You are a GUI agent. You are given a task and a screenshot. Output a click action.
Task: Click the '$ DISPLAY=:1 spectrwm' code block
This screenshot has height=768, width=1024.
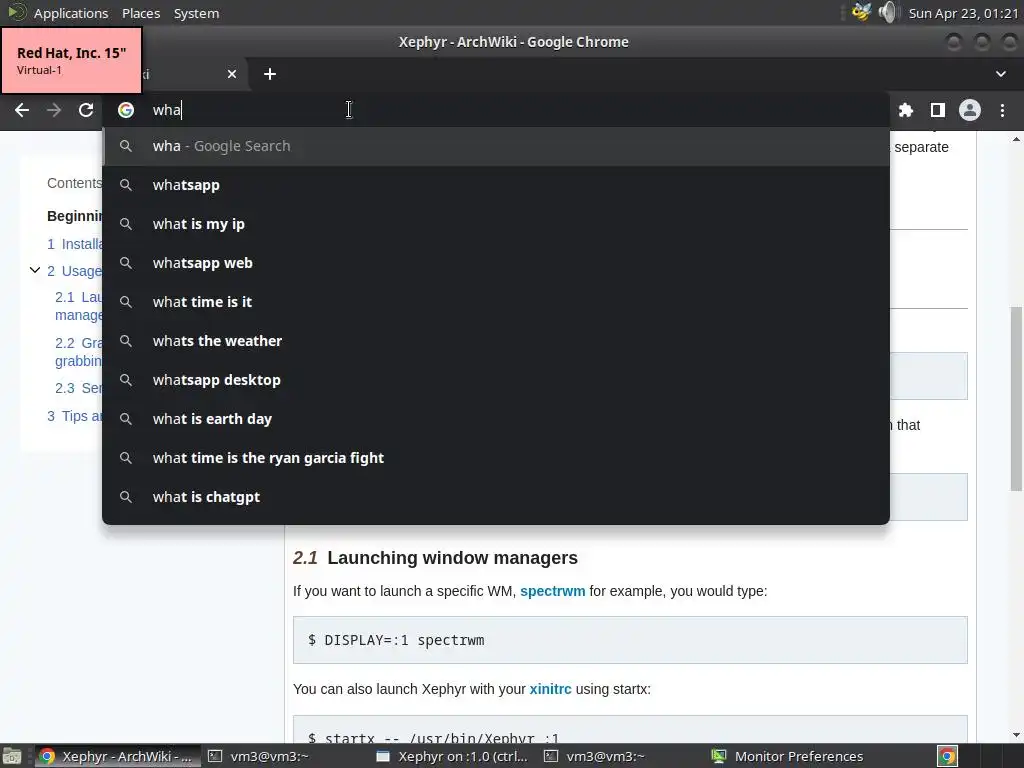point(630,640)
